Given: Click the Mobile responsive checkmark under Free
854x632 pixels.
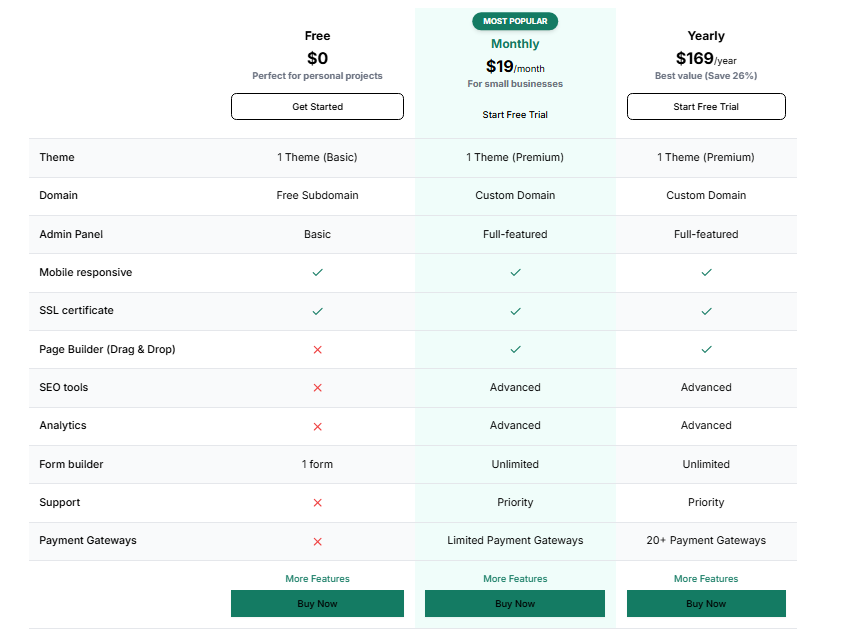Looking at the screenshot, I should pyautogui.click(x=317, y=272).
